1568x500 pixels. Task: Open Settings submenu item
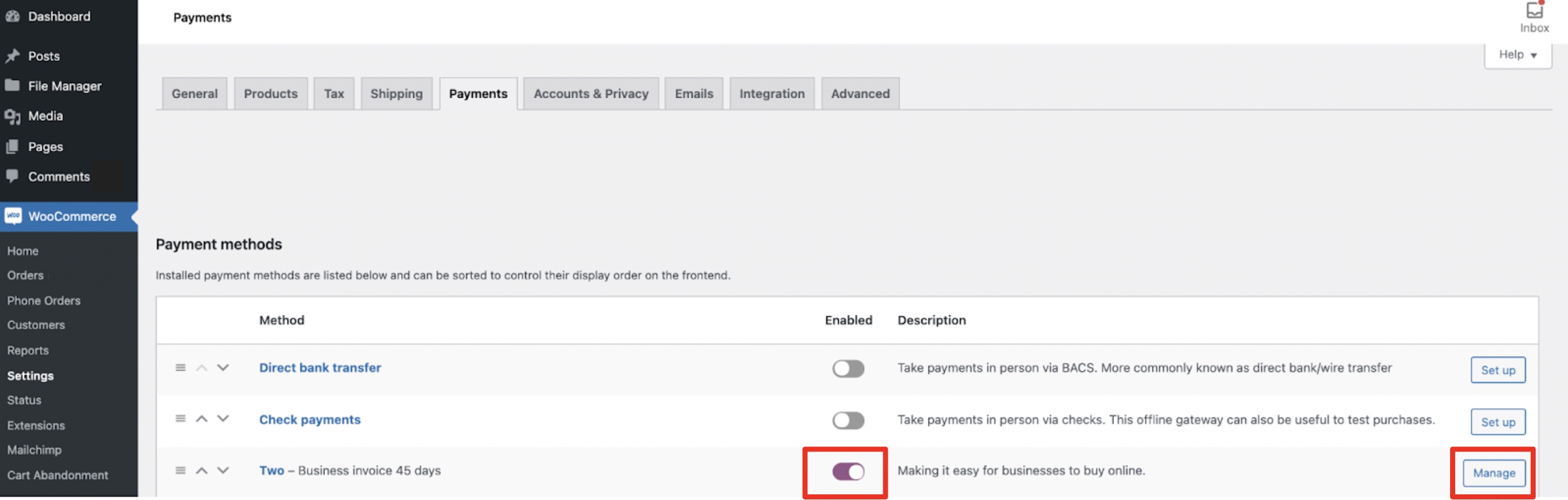tap(30, 376)
